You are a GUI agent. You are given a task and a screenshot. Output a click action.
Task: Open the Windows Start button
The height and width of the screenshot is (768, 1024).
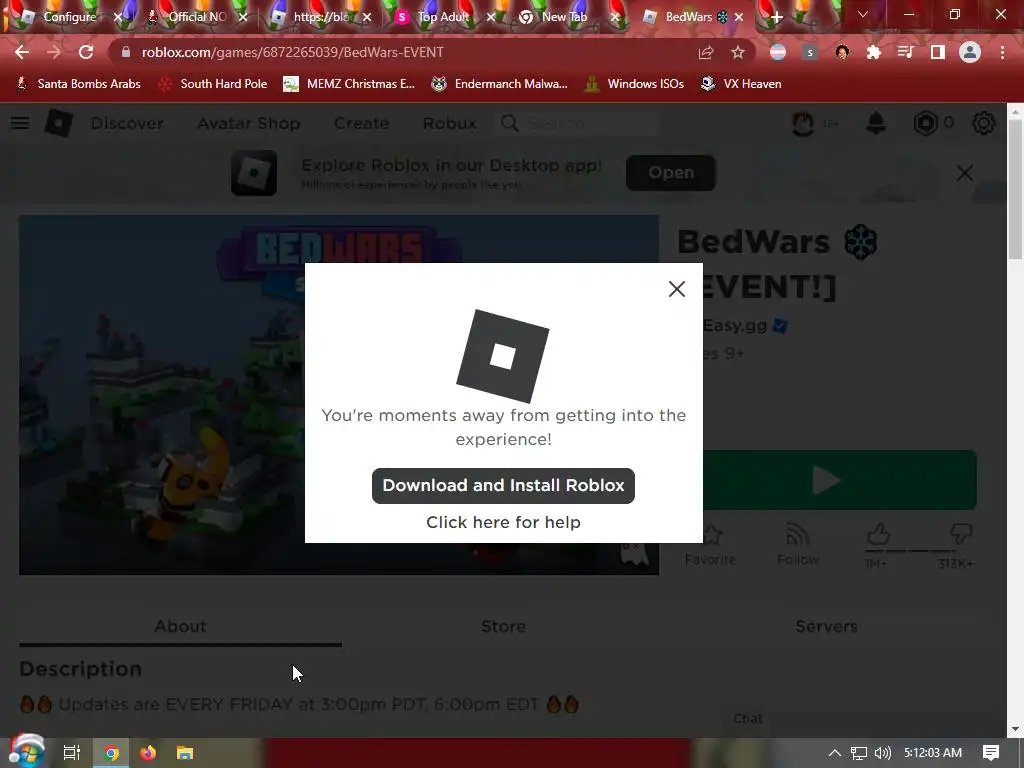(x=26, y=752)
